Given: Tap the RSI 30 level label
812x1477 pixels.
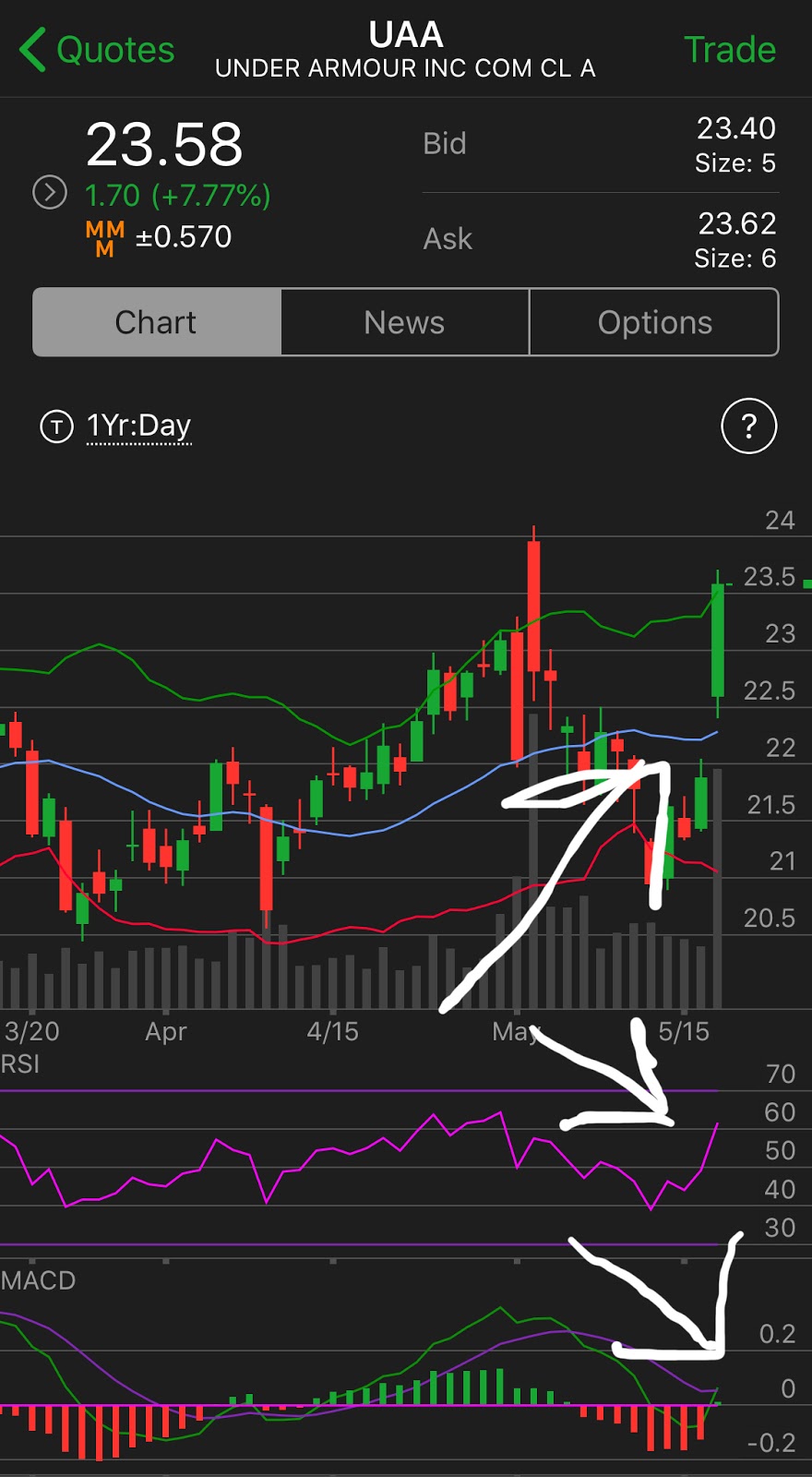Looking at the screenshot, I should tap(781, 1228).
